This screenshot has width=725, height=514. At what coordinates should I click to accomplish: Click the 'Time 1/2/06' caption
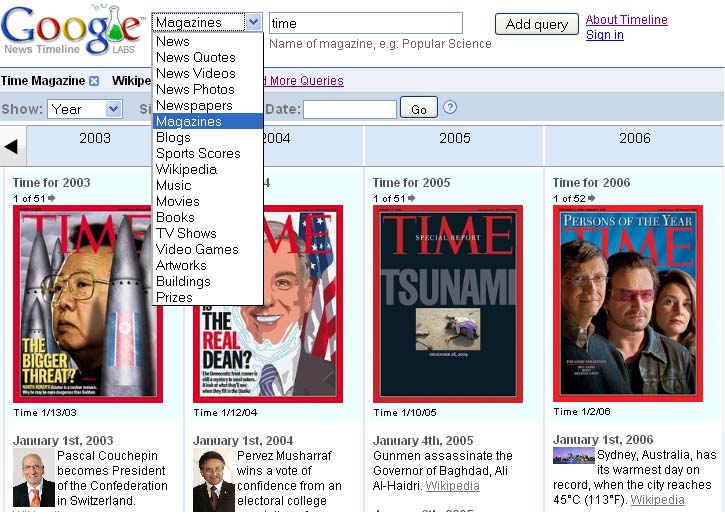(582, 411)
